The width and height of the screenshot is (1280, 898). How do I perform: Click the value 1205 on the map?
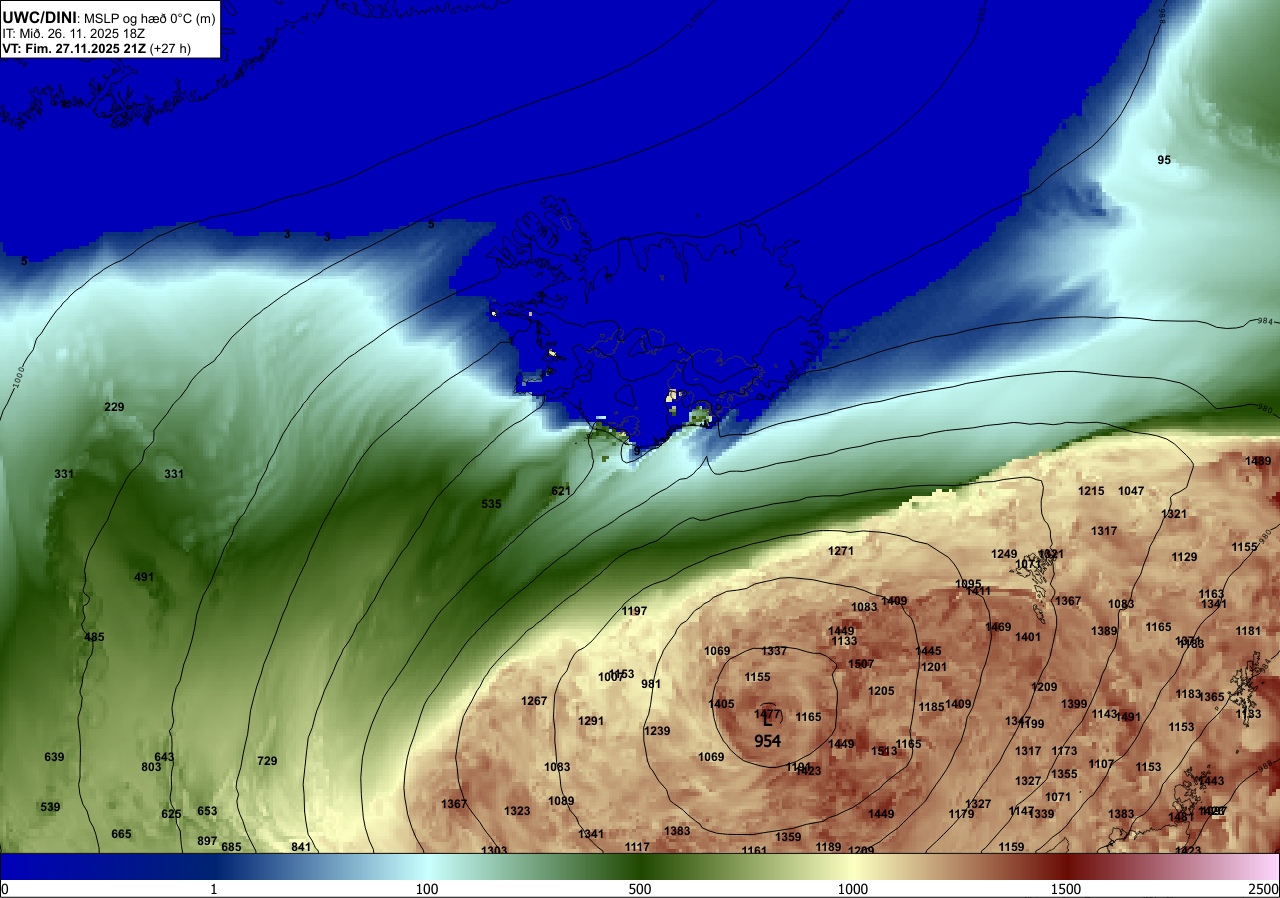click(x=881, y=691)
